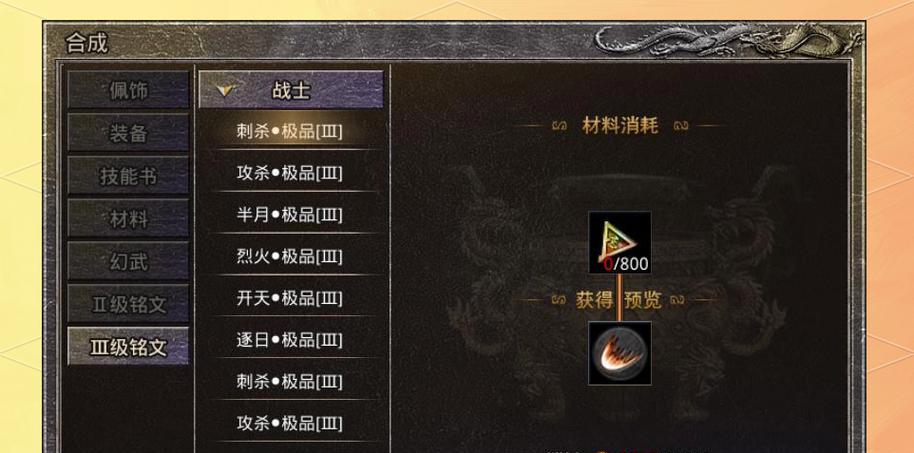Click the material icon showing 0/800
The image size is (914, 453).
coord(620,243)
